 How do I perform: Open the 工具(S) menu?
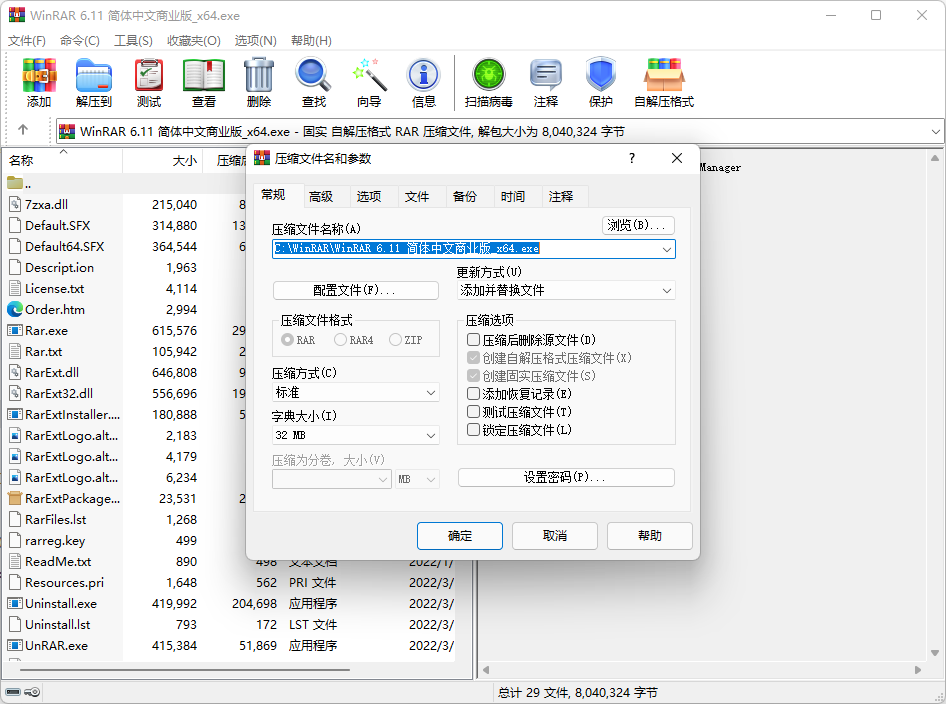[x=133, y=40]
